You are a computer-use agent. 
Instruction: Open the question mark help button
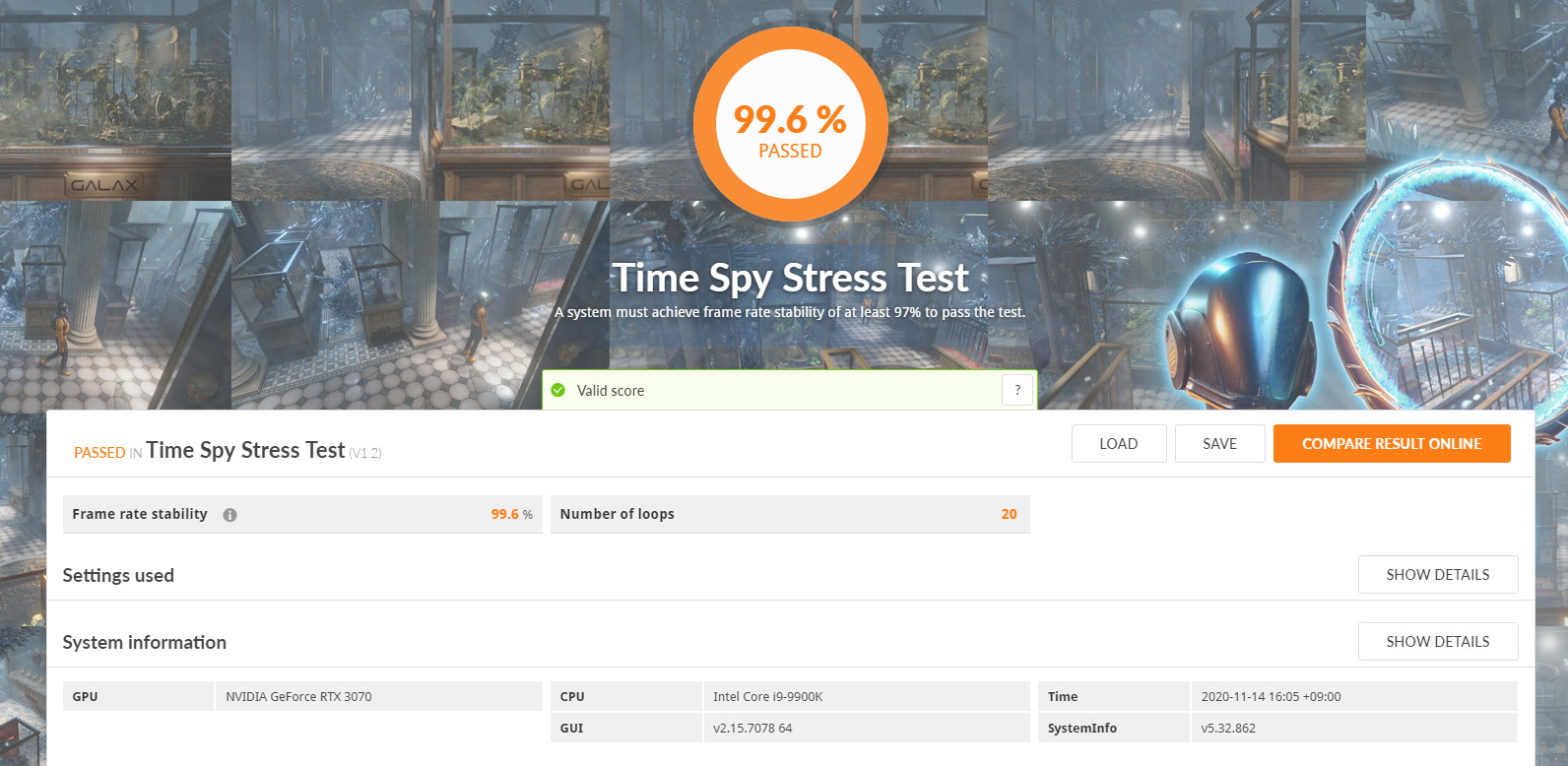coord(1017,390)
